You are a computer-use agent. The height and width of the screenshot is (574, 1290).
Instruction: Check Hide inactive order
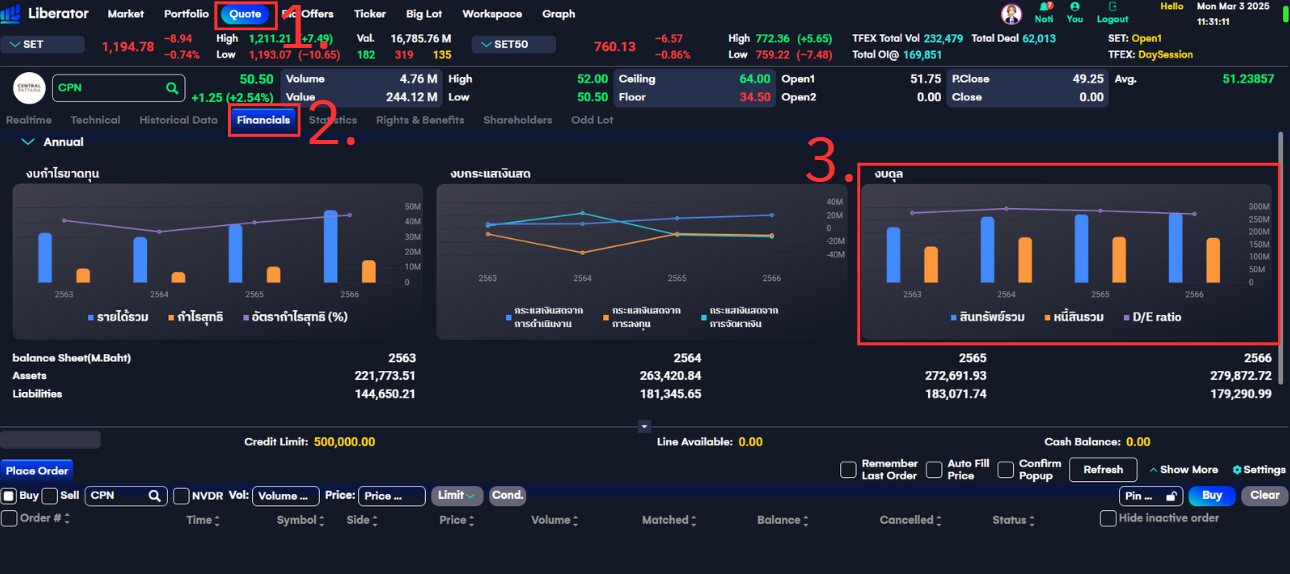click(x=1108, y=518)
